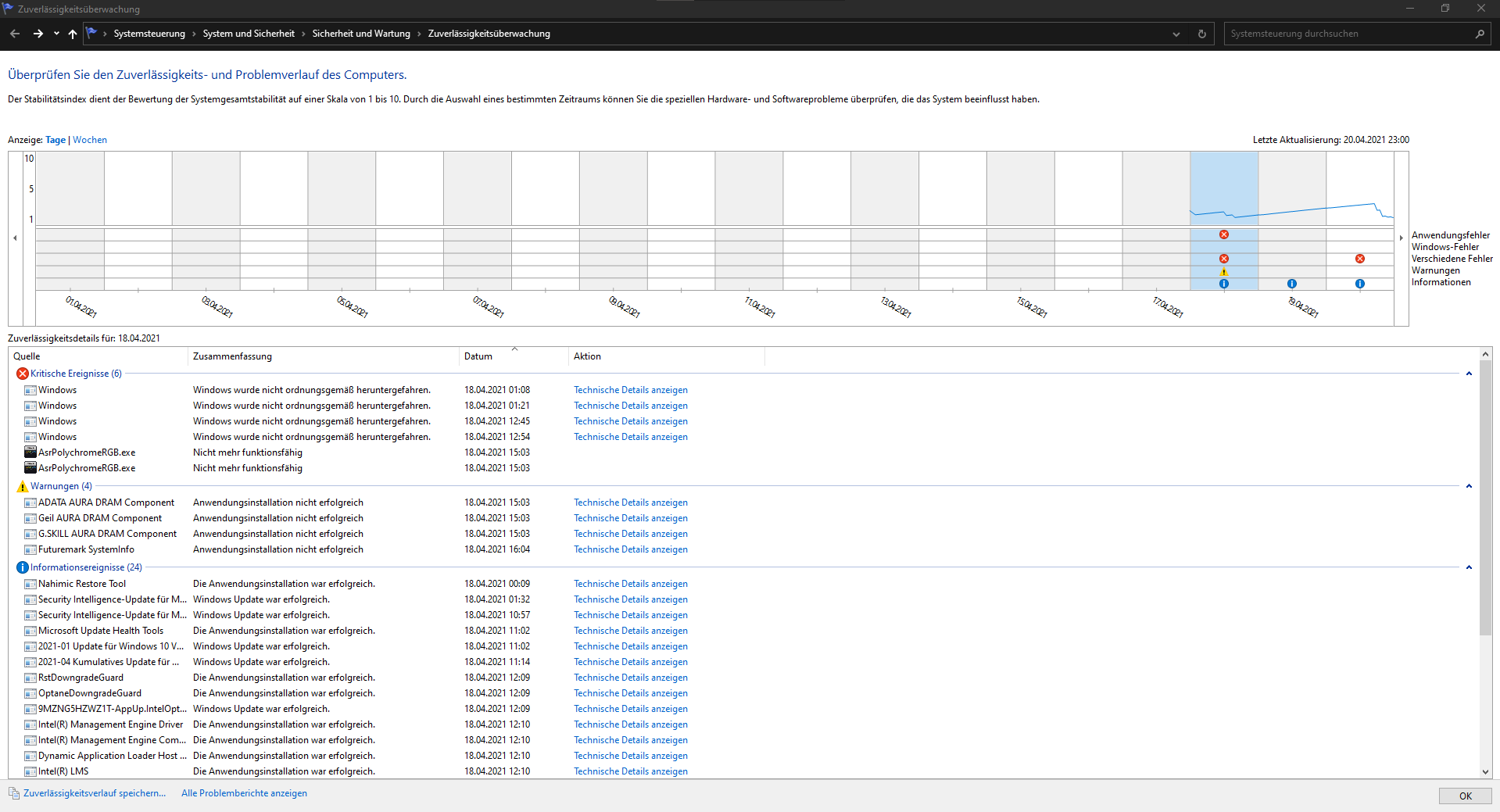Go forward with the forward arrow
Screen dimensions: 1500x812
point(38,34)
